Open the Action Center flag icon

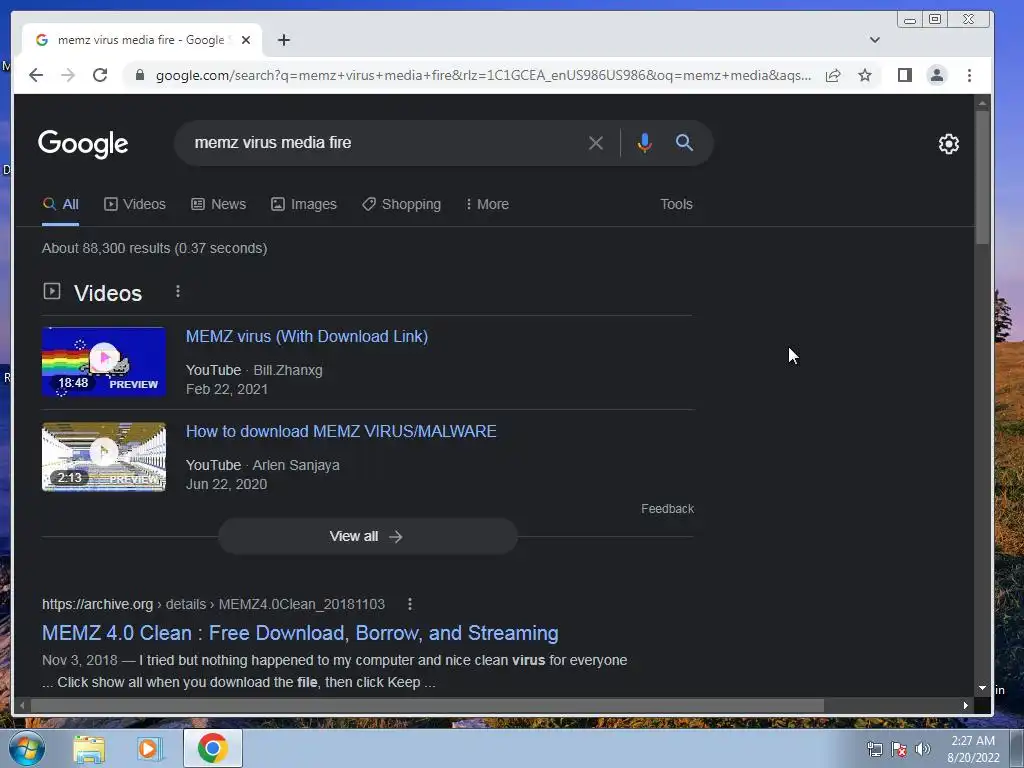[899, 749]
